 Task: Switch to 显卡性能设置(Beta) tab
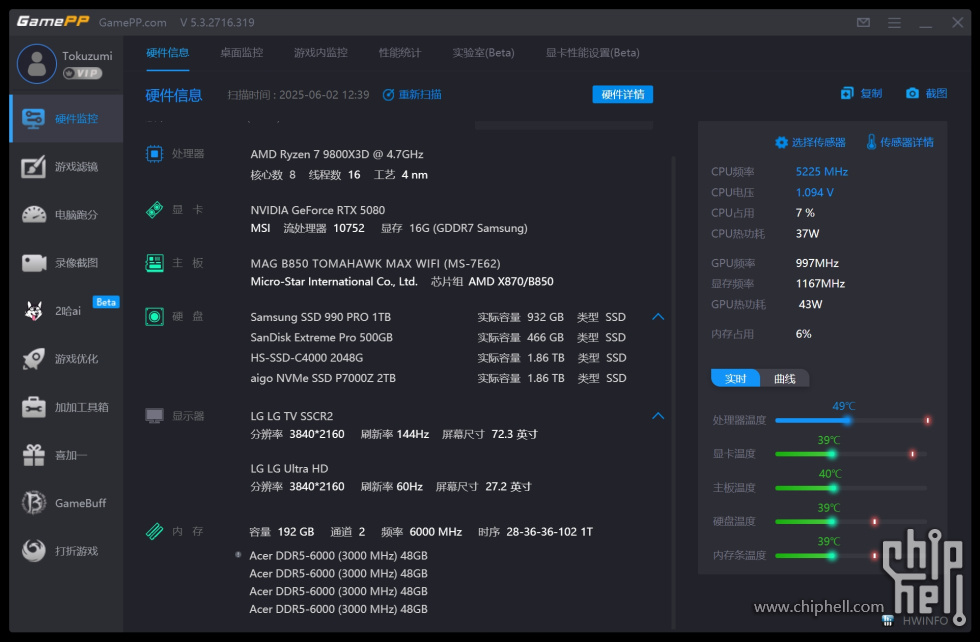pos(592,53)
